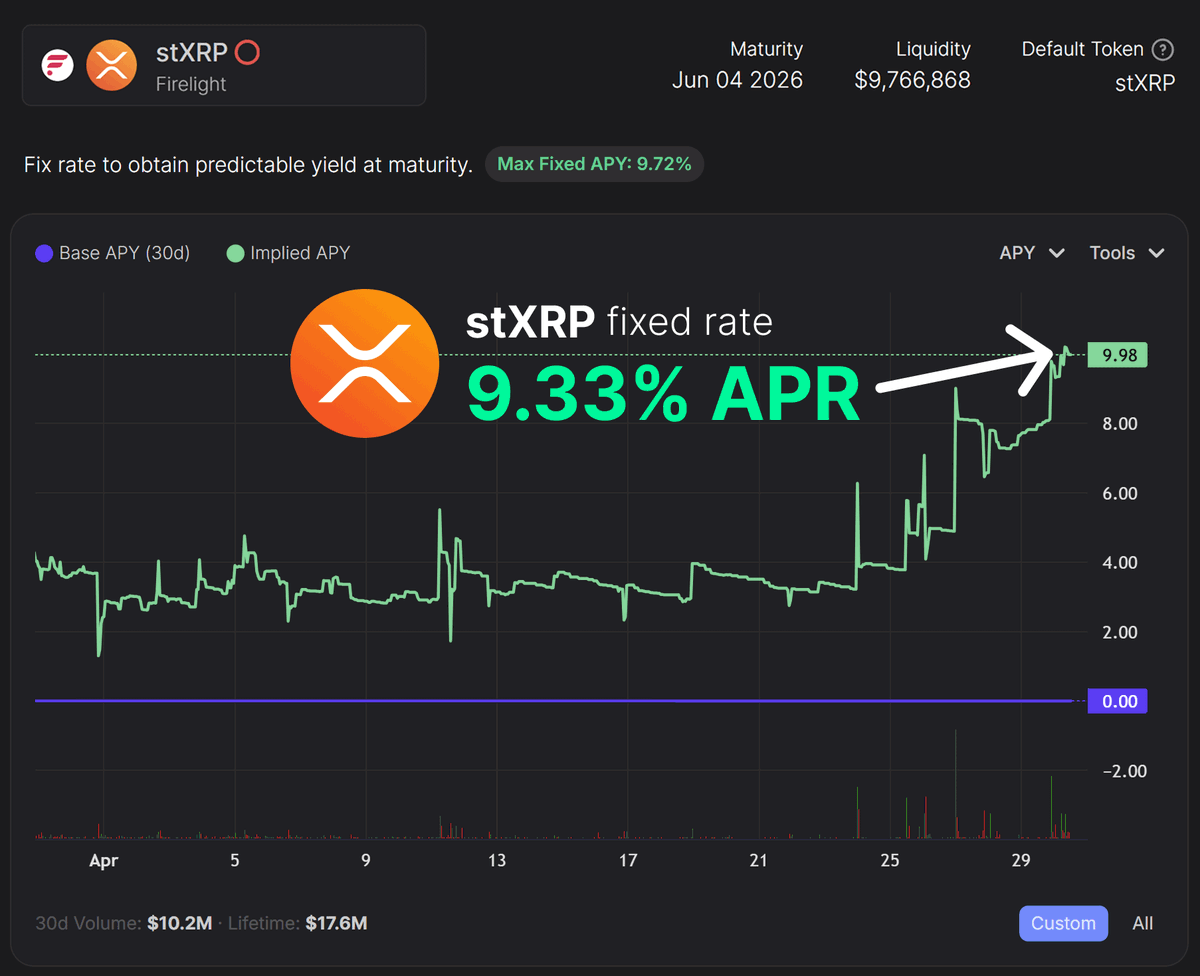The height and width of the screenshot is (976, 1200).
Task: Click the Max Fixed APY: 9.72% badge
Action: pos(594,164)
